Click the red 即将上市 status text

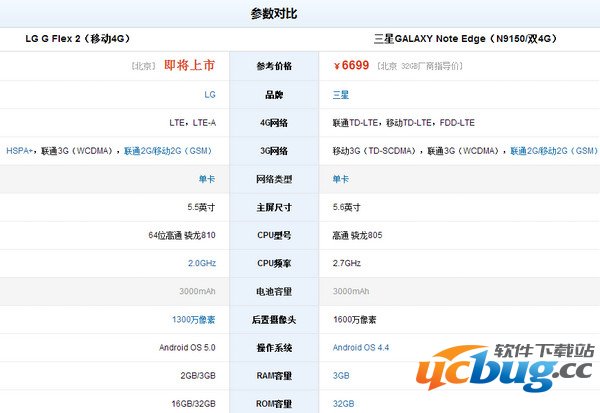pyautogui.click(x=189, y=66)
